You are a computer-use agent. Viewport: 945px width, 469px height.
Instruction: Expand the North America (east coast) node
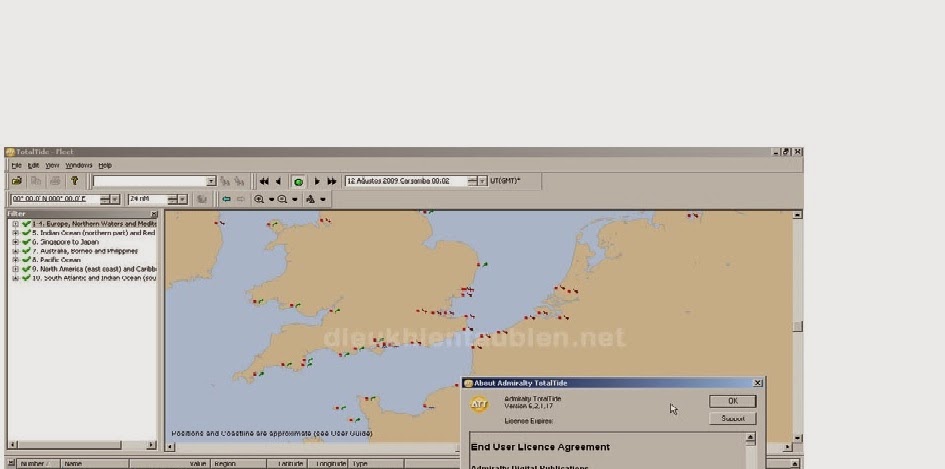(x=15, y=269)
